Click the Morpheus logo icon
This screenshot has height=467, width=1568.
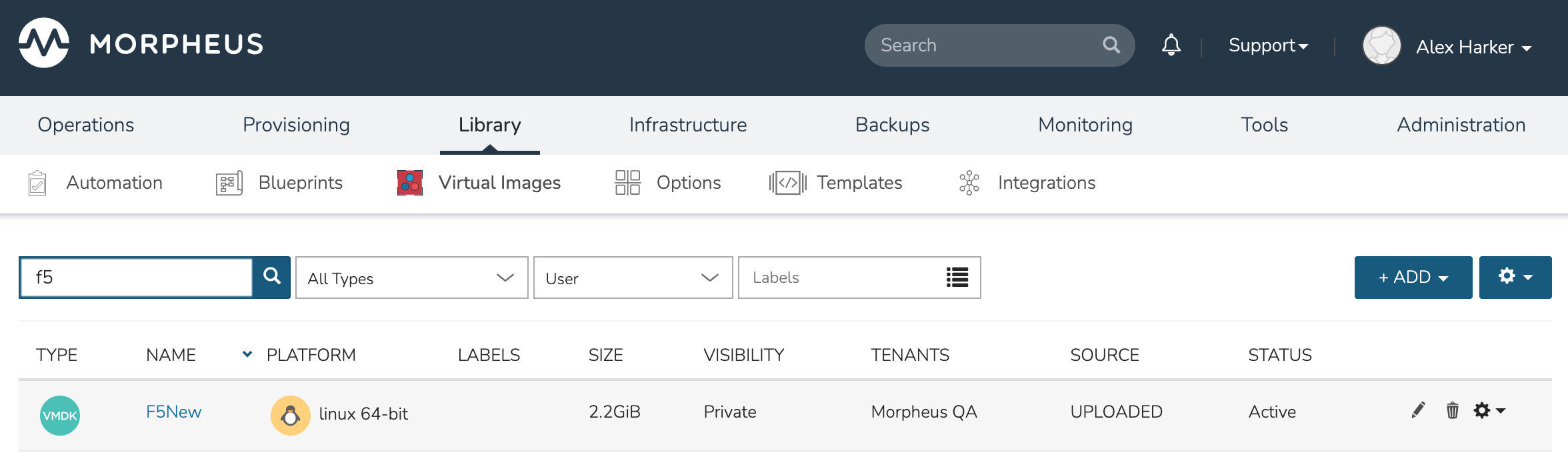(44, 43)
